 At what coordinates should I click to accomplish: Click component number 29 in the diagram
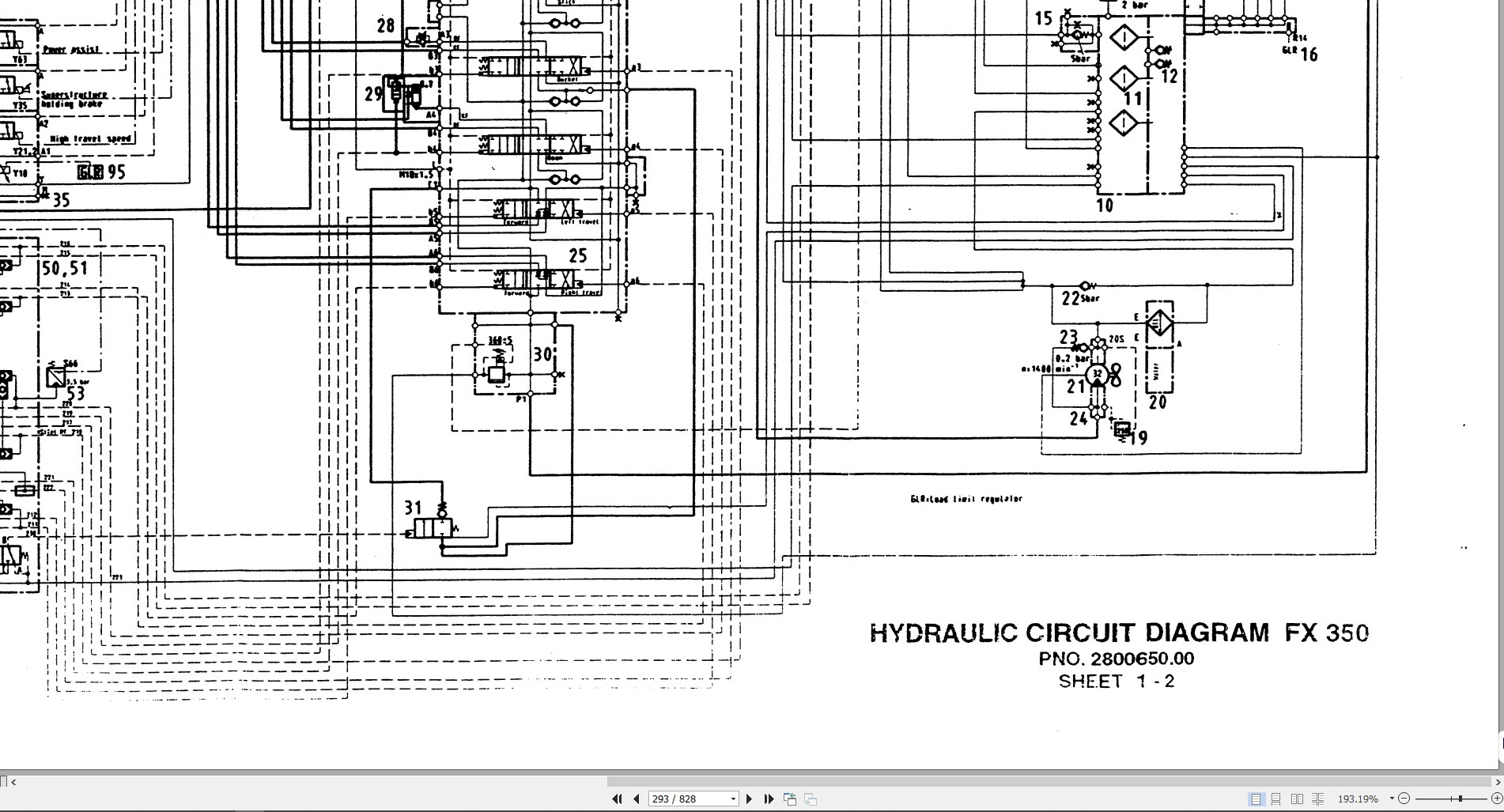coord(373,94)
